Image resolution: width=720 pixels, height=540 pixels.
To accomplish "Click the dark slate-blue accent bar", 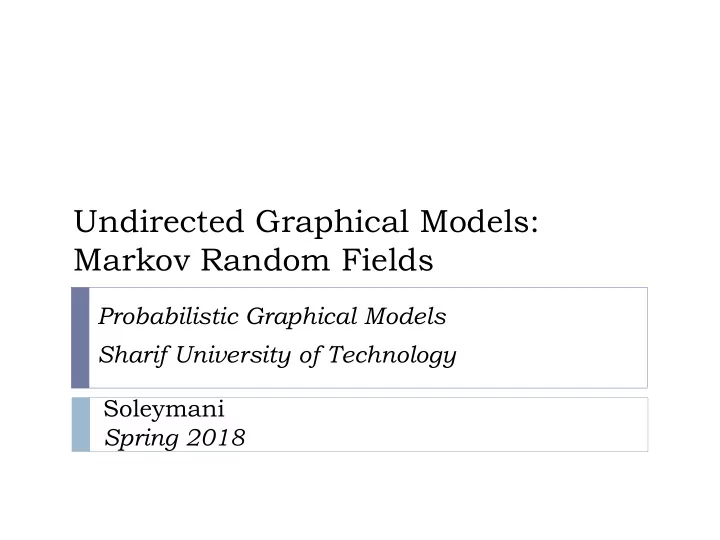I will 80,338.
